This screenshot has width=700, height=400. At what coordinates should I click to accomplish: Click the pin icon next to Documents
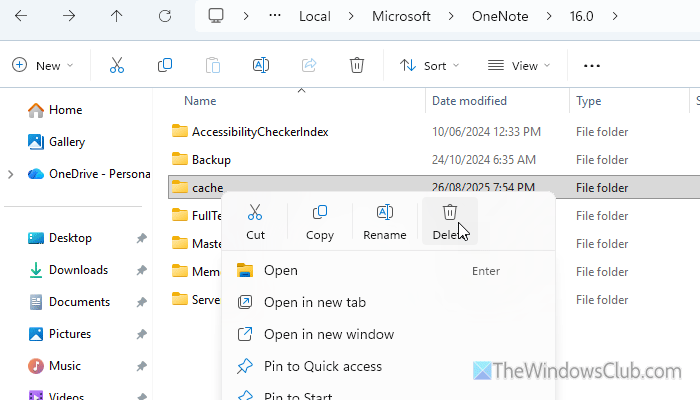point(142,302)
